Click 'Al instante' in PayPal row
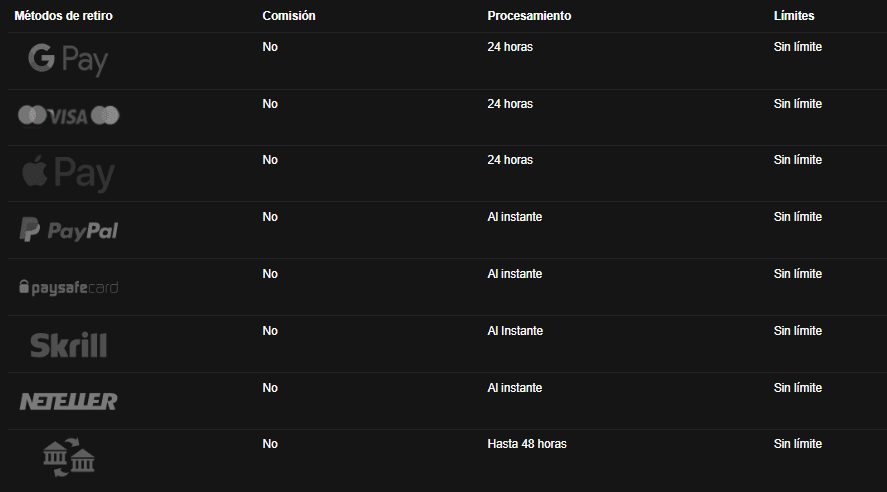Viewport: 887px width, 492px height. pos(515,217)
